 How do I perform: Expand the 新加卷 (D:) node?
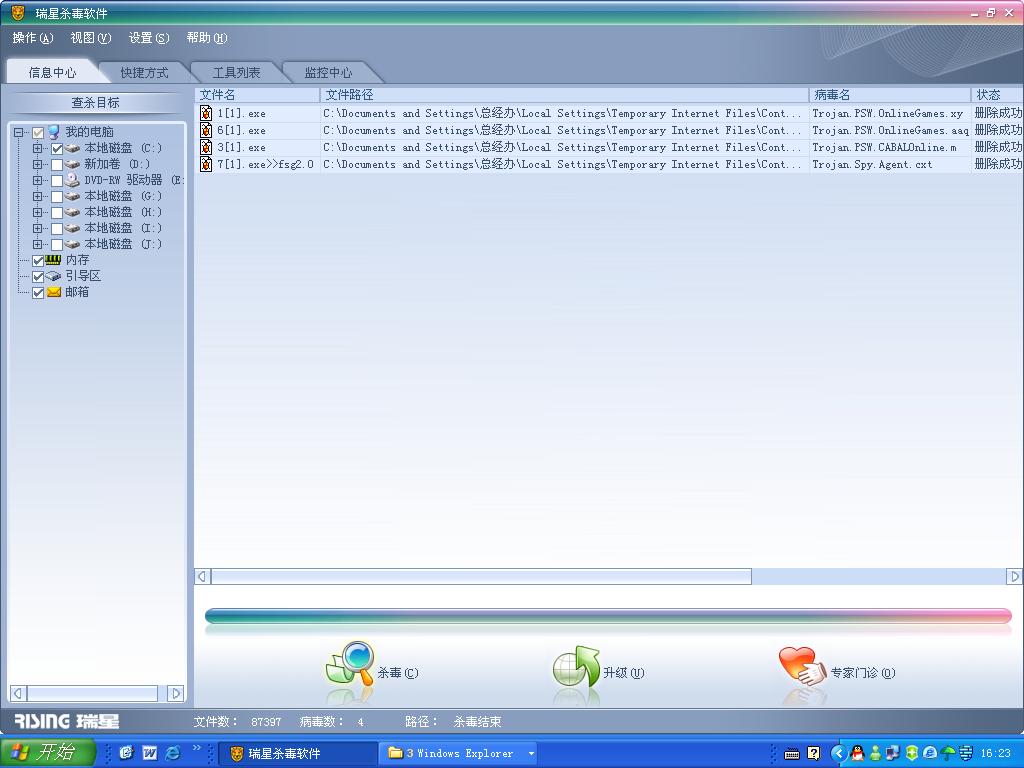(37, 164)
